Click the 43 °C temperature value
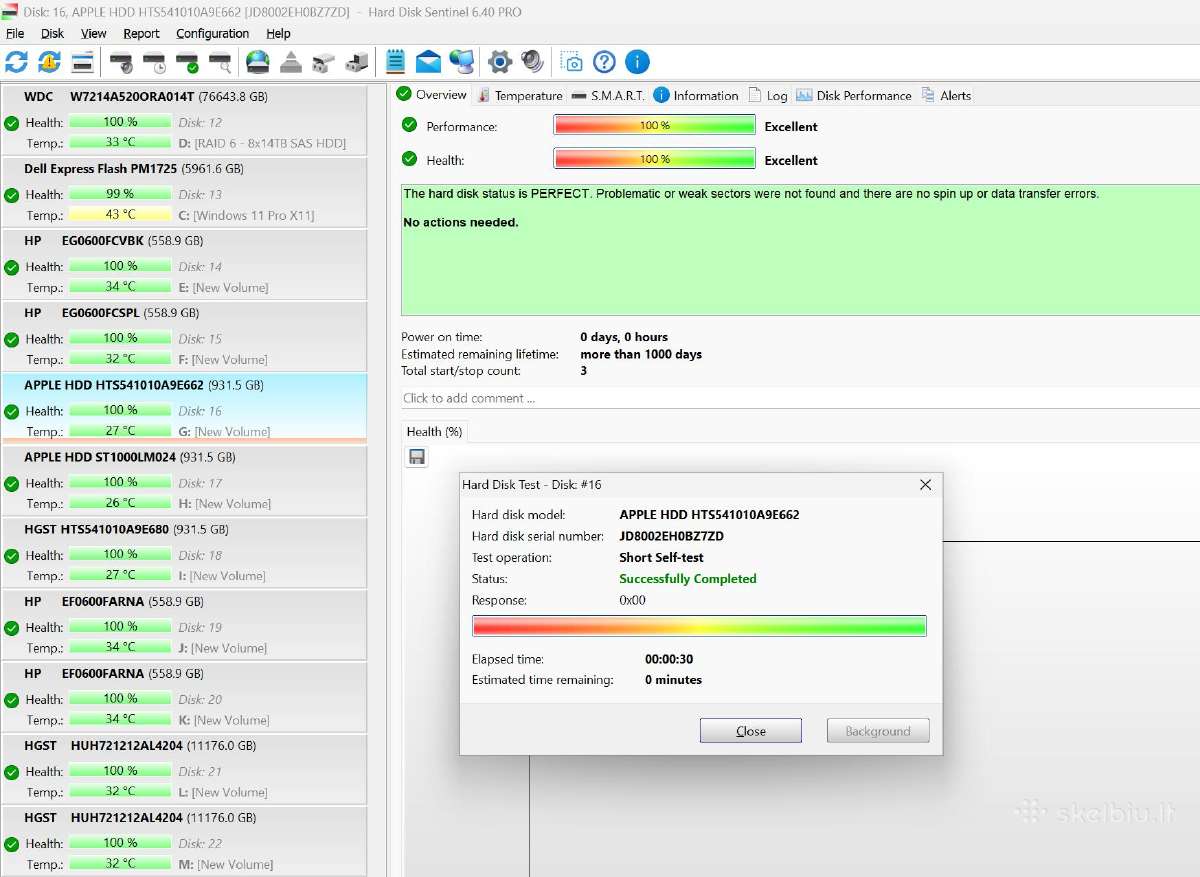This screenshot has width=1200, height=877. (x=120, y=215)
